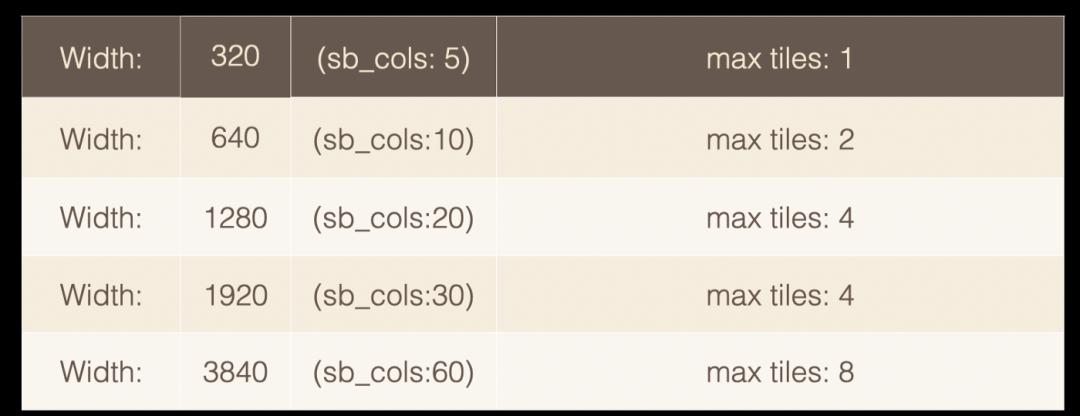Select max tiles: 4 in the 1920 row
This screenshot has width=1080, height=416.
click(x=779, y=295)
